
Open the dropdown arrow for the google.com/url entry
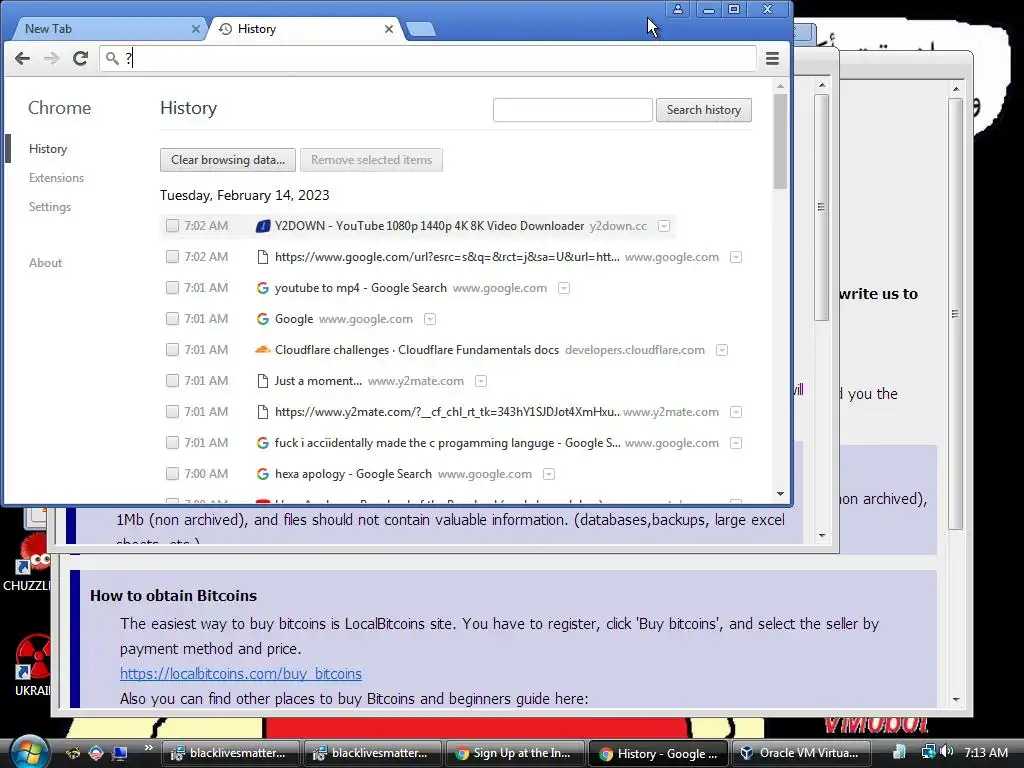(736, 257)
